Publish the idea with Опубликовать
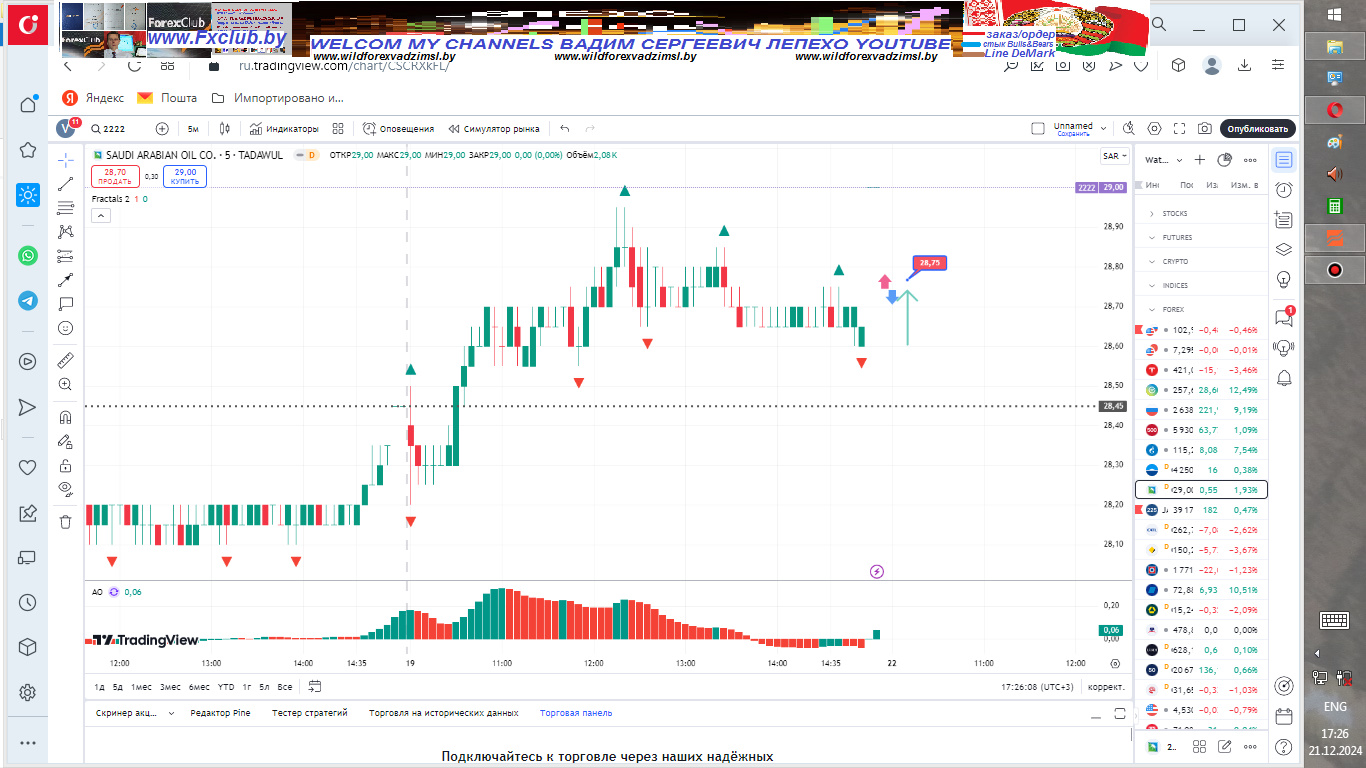 tap(1258, 129)
